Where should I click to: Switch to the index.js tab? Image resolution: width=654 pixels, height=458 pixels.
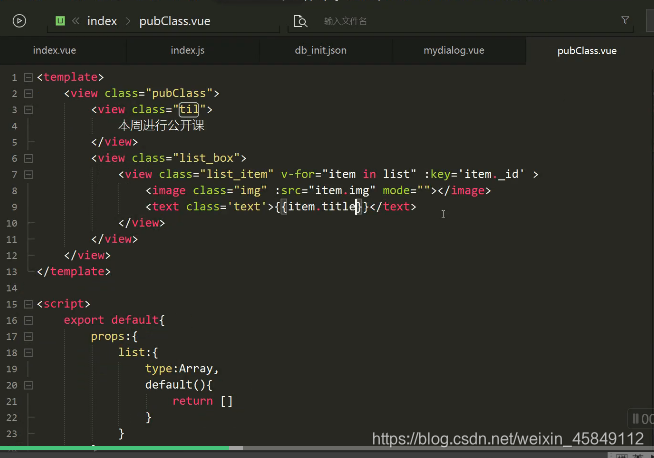pyautogui.click(x=188, y=50)
